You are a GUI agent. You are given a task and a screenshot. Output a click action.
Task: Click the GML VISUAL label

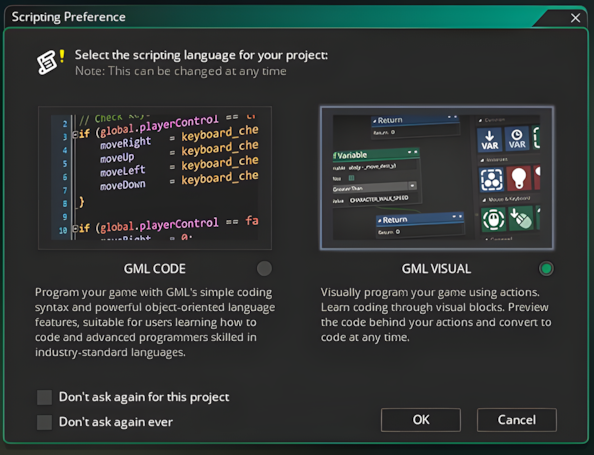coord(436,269)
